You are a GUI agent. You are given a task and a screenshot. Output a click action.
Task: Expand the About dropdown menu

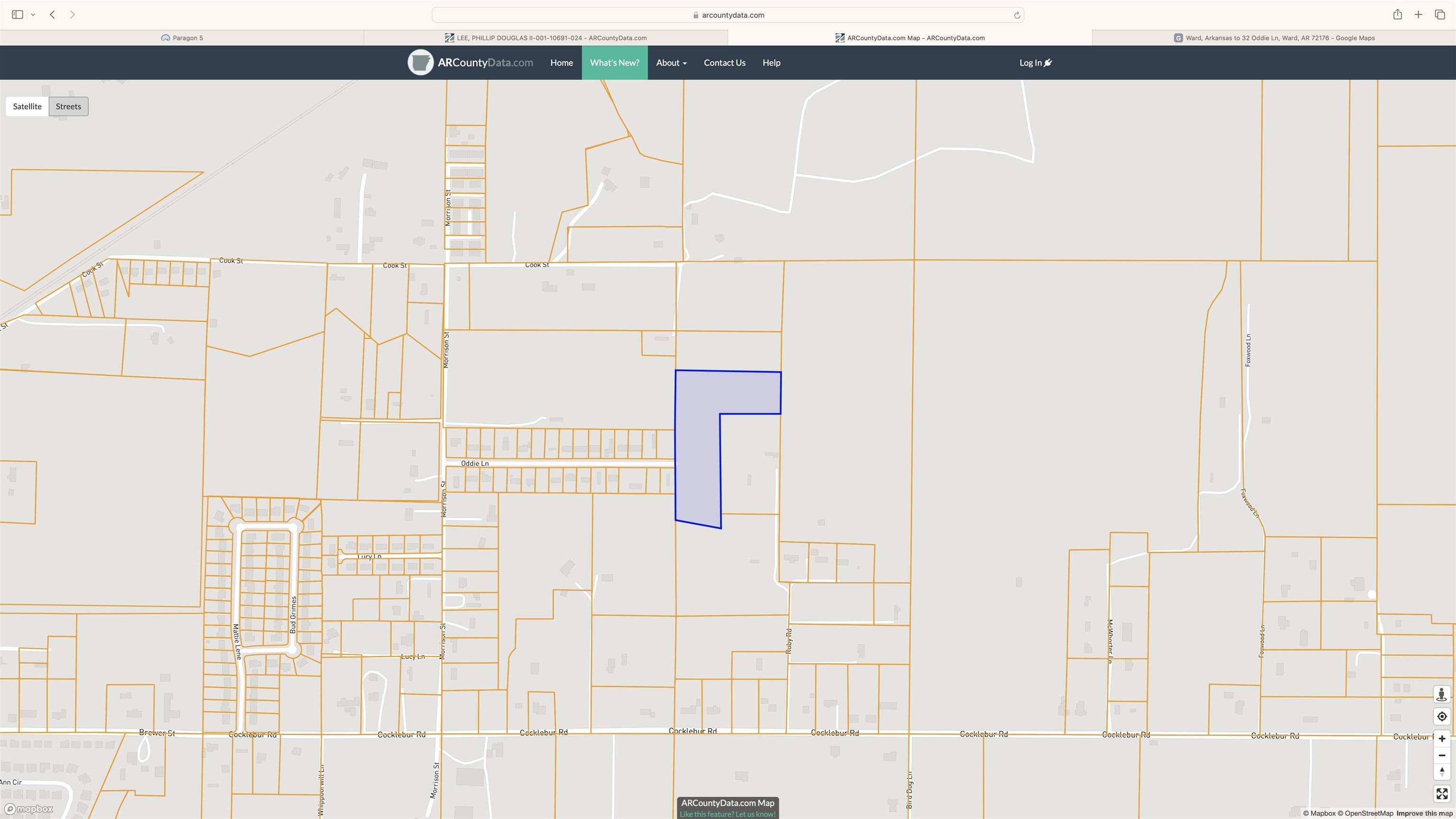click(x=671, y=63)
